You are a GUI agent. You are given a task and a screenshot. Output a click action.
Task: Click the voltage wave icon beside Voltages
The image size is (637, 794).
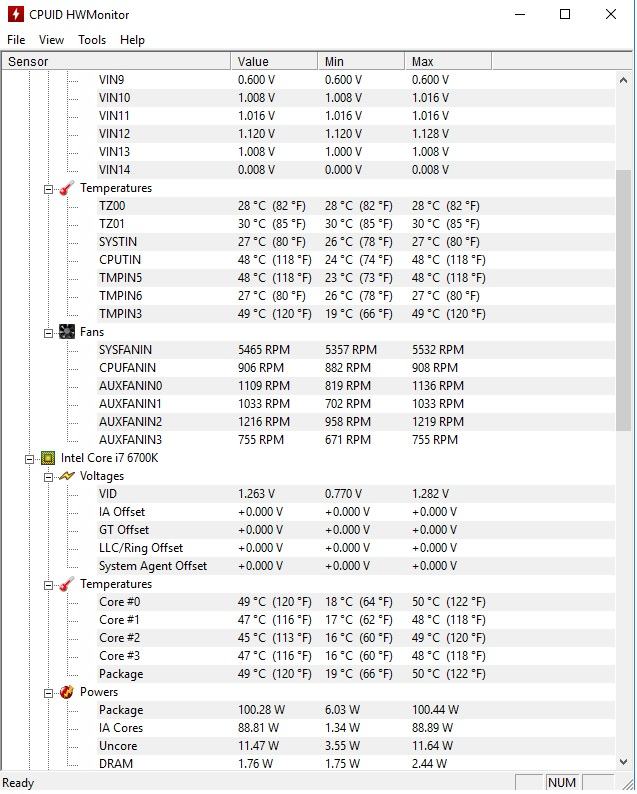[x=67, y=476]
